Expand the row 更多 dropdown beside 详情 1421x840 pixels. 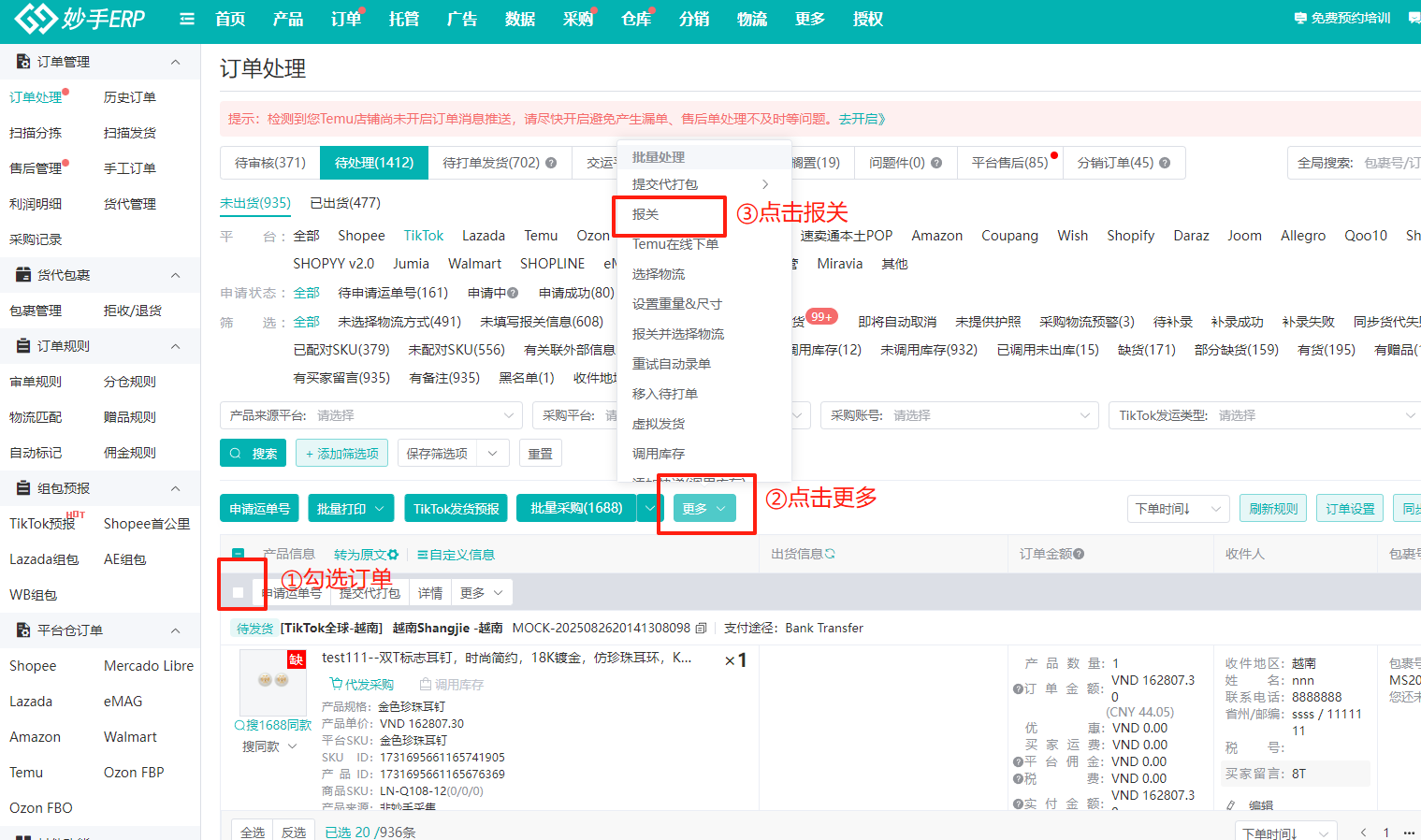click(x=482, y=593)
